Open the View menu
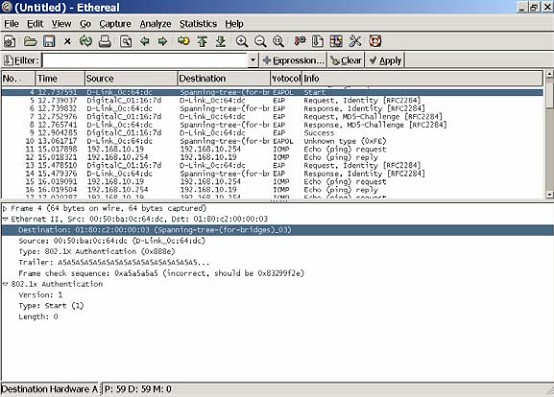The image size is (554, 397). pyautogui.click(x=61, y=24)
